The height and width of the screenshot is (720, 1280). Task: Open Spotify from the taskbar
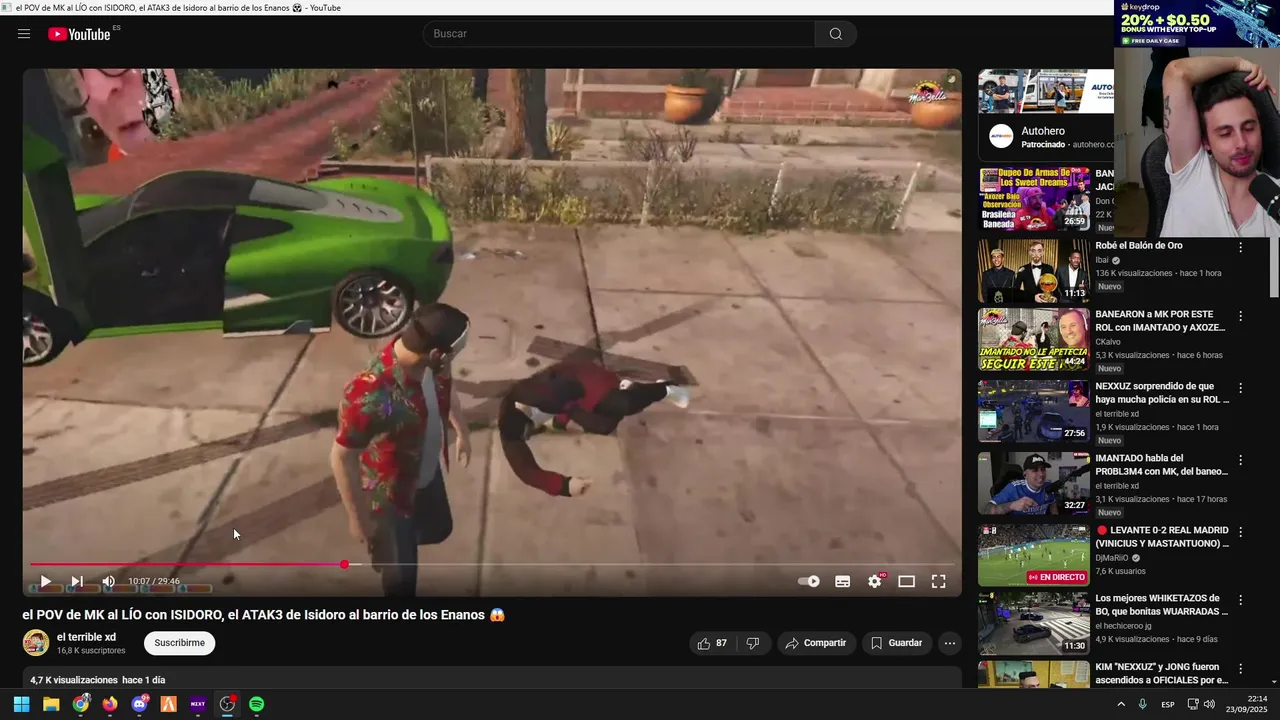(x=256, y=704)
